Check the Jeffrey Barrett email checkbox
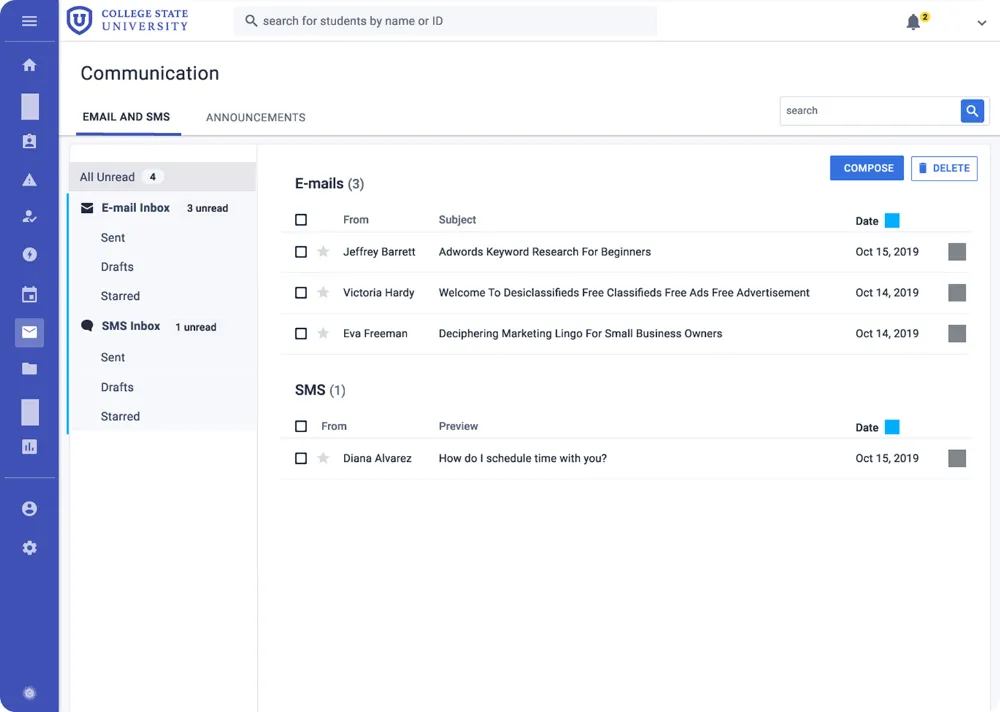Viewport: 1000px width, 712px height. coord(301,251)
